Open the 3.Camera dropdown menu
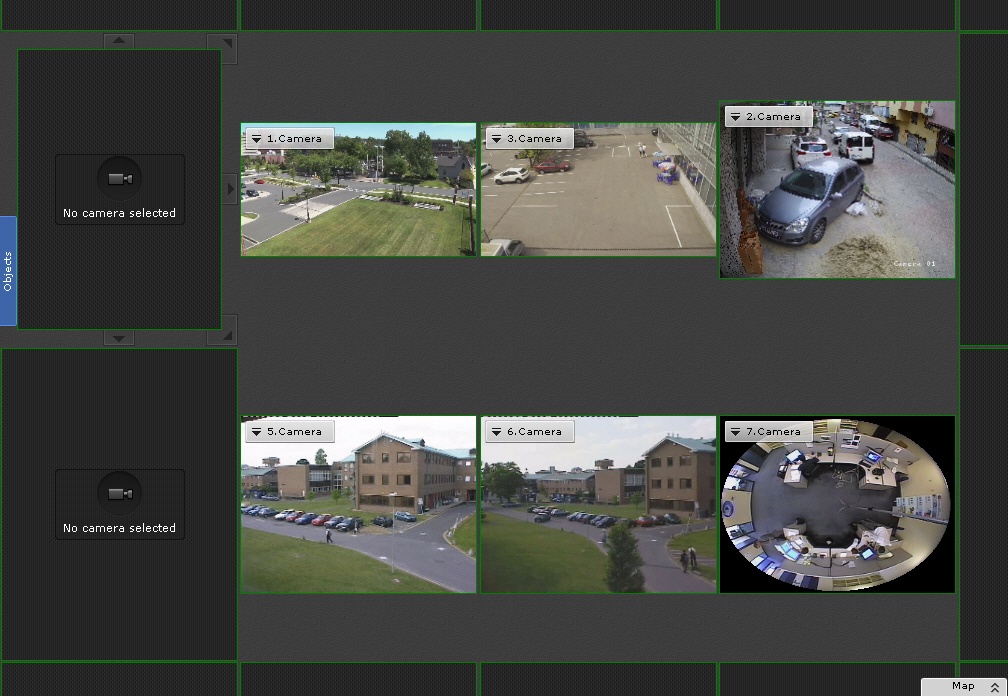Image resolution: width=1008 pixels, height=696 pixels. click(x=497, y=139)
